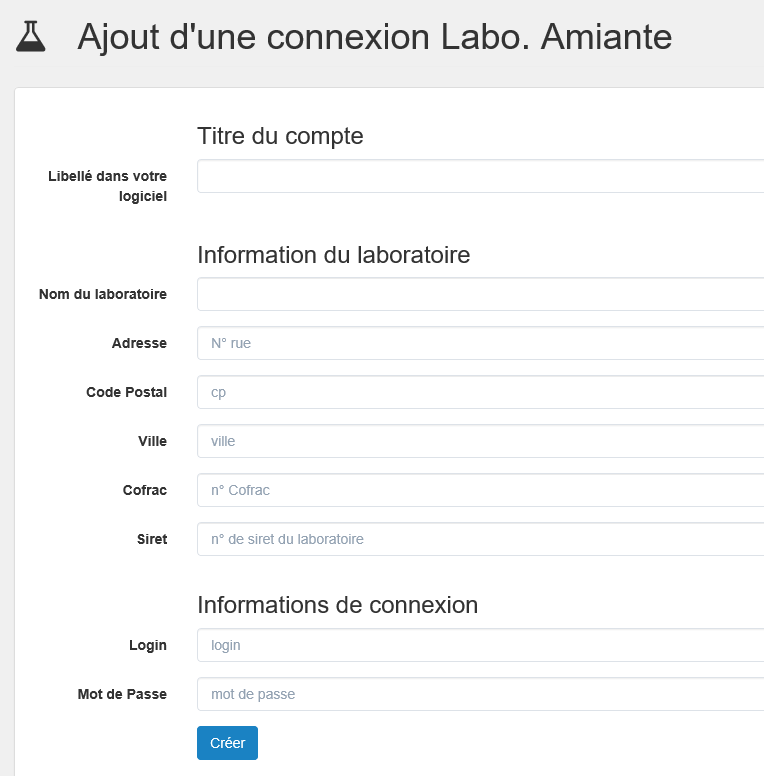Click the n° Cofrac input field

[480, 490]
